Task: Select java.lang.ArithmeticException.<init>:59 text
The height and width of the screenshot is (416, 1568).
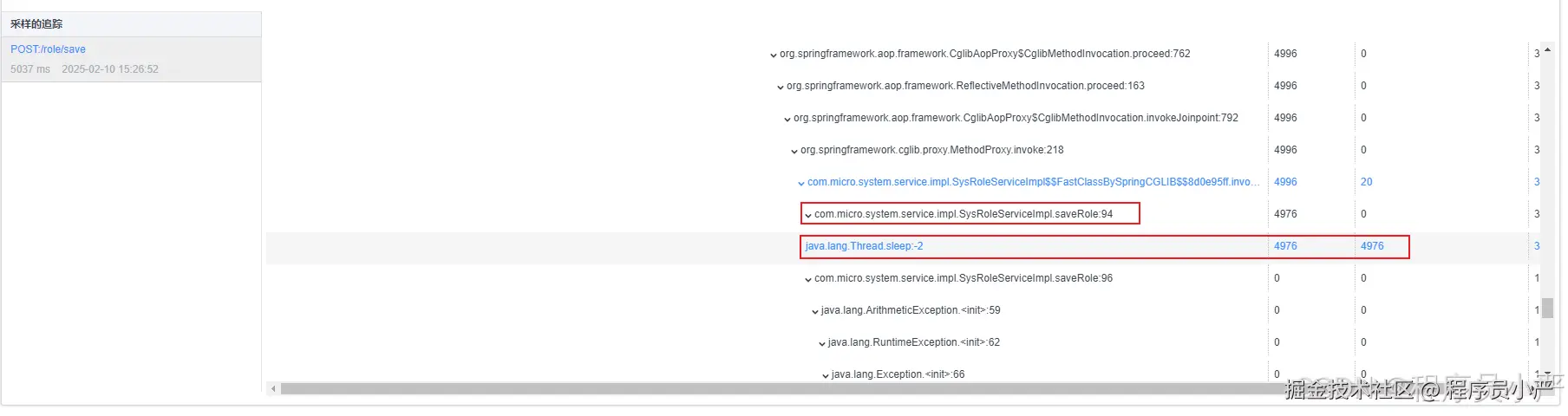Action: point(911,310)
